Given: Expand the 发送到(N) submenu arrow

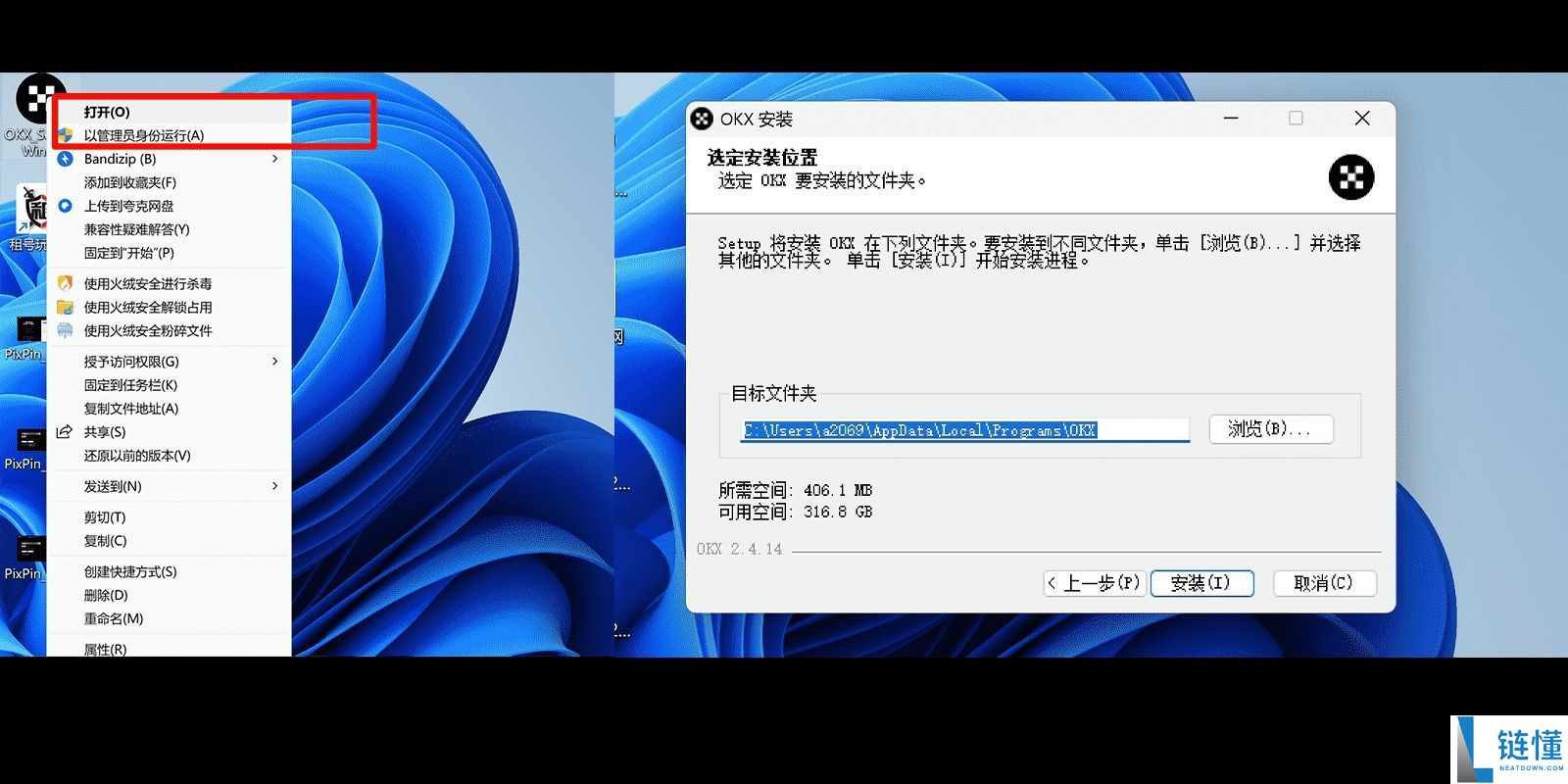Looking at the screenshot, I should 275,486.
